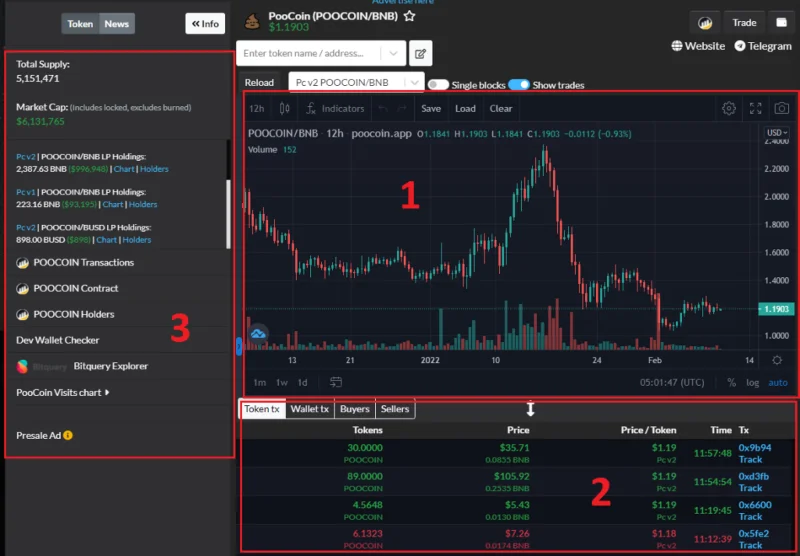This screenshot has height=556, width=800.
Task: Click the PooCoin chart icon button near Trade
Action: point(705,23)
